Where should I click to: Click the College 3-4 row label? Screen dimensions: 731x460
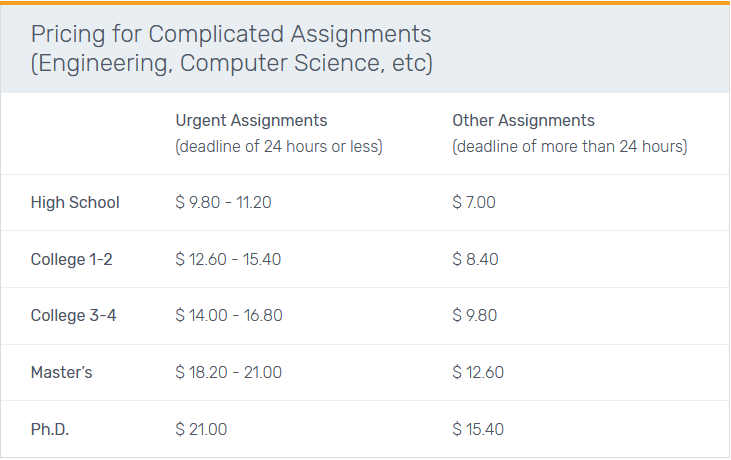73,315
